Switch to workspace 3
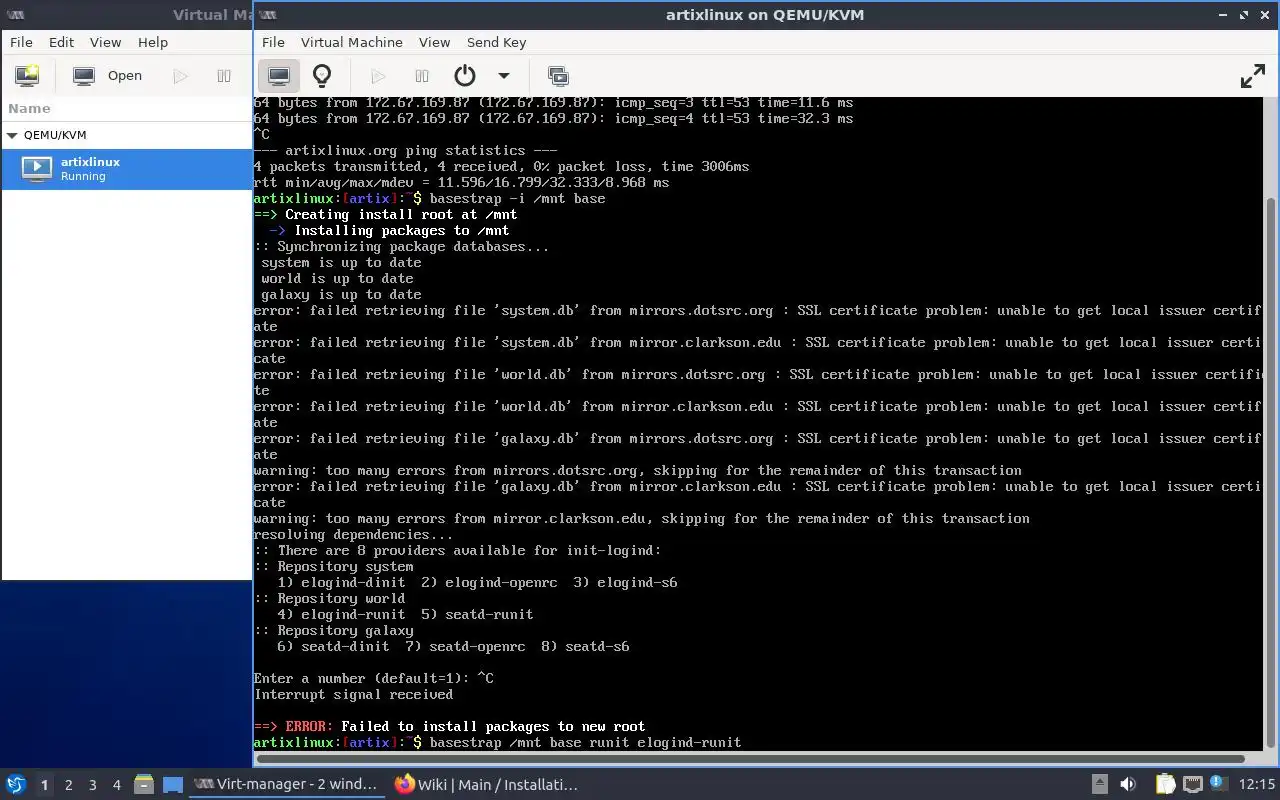 92,785
